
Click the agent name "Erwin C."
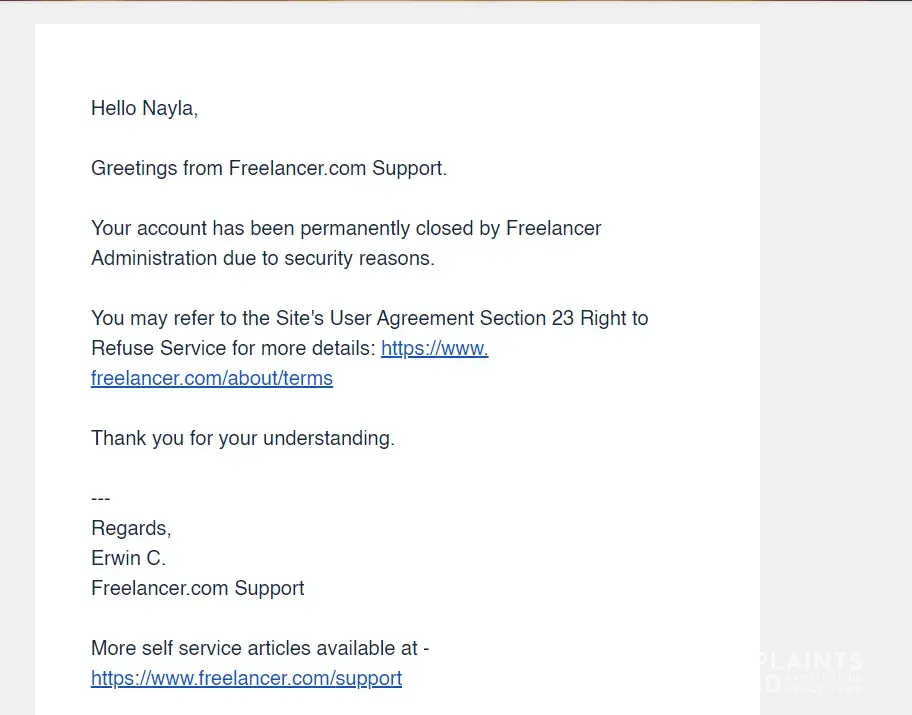click(128, 558)
